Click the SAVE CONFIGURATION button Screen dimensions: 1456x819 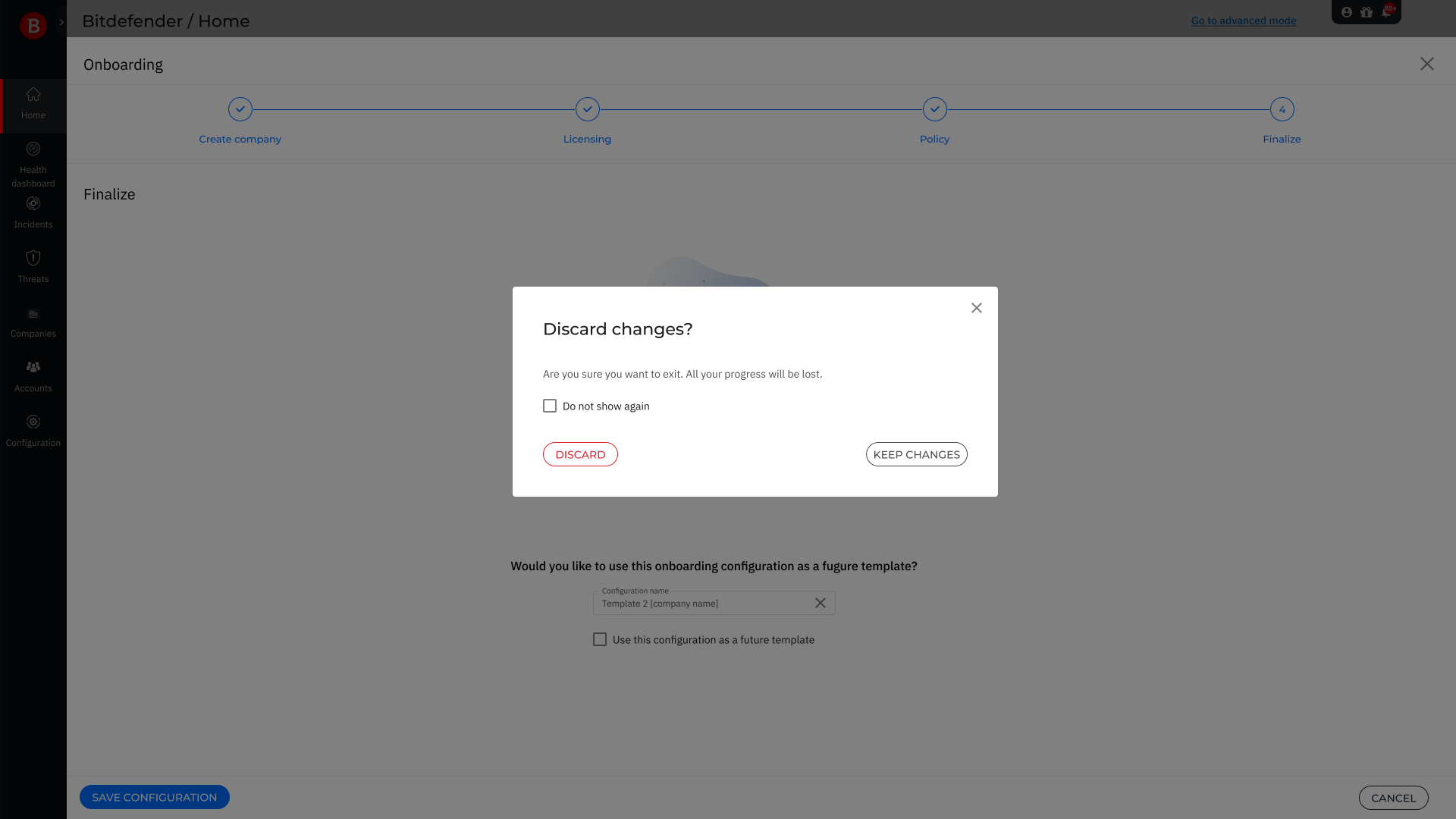coord(155,797)
